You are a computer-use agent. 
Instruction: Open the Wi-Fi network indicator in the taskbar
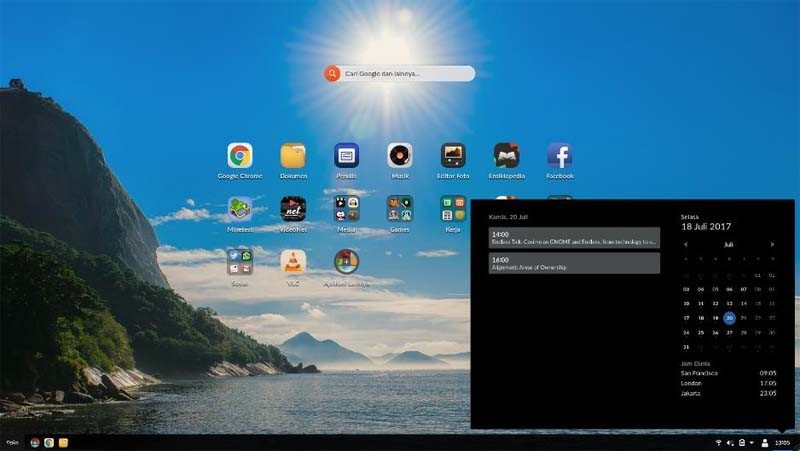718,442
